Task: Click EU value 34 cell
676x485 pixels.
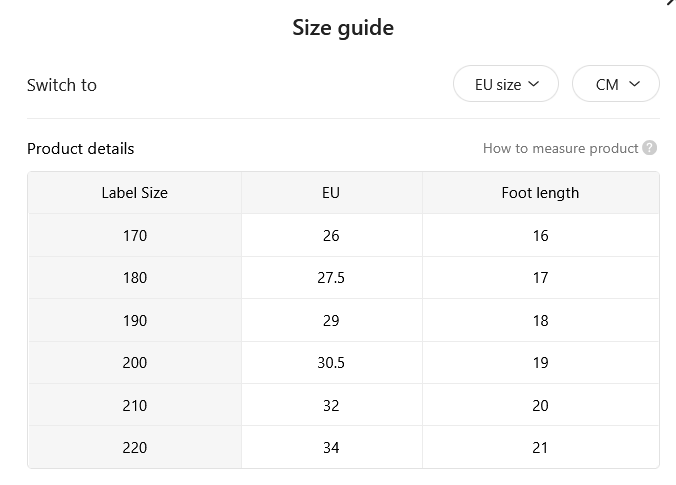Action: tap(331, 447)
